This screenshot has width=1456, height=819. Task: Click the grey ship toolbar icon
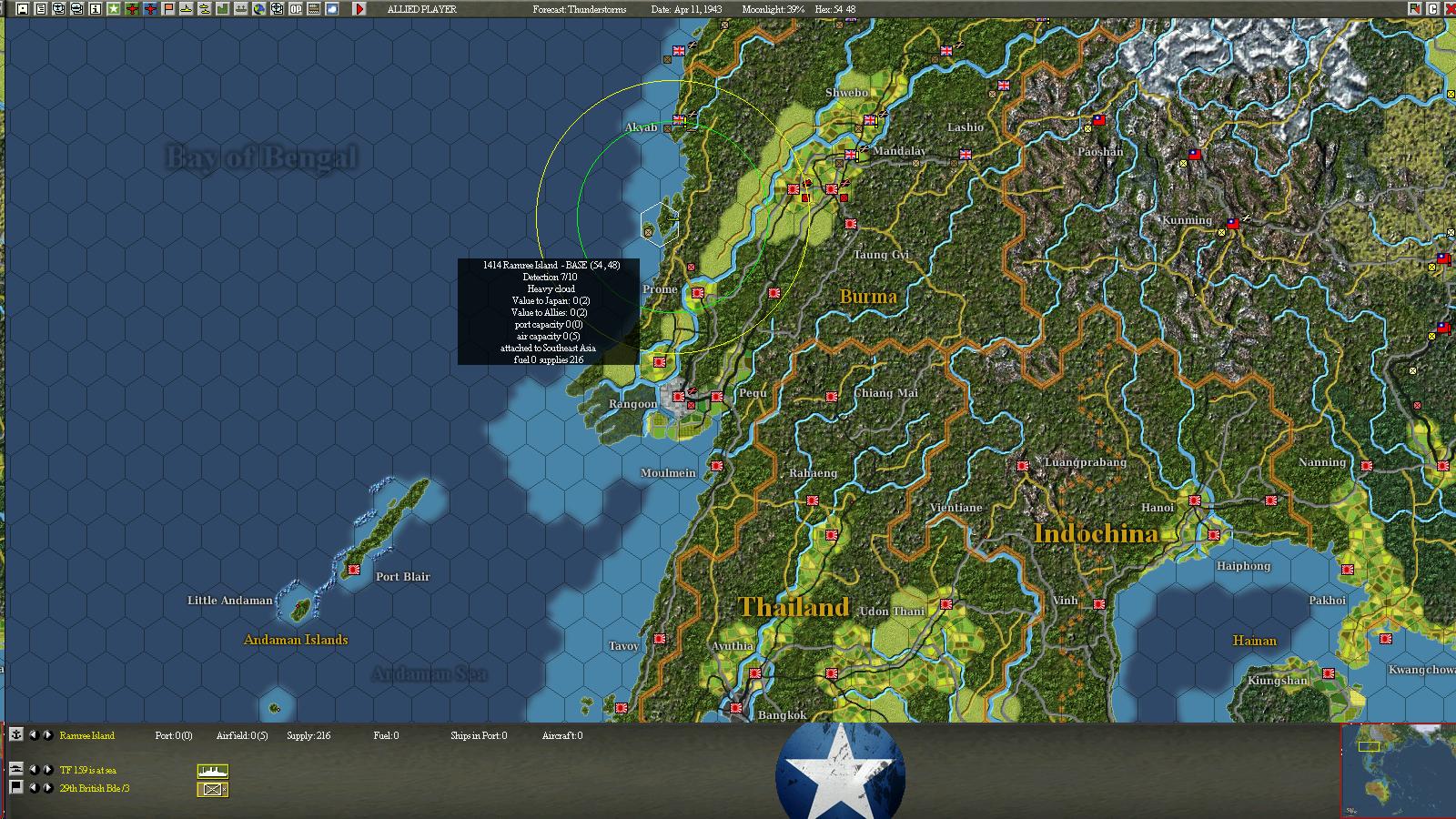(x=241, y=9)
